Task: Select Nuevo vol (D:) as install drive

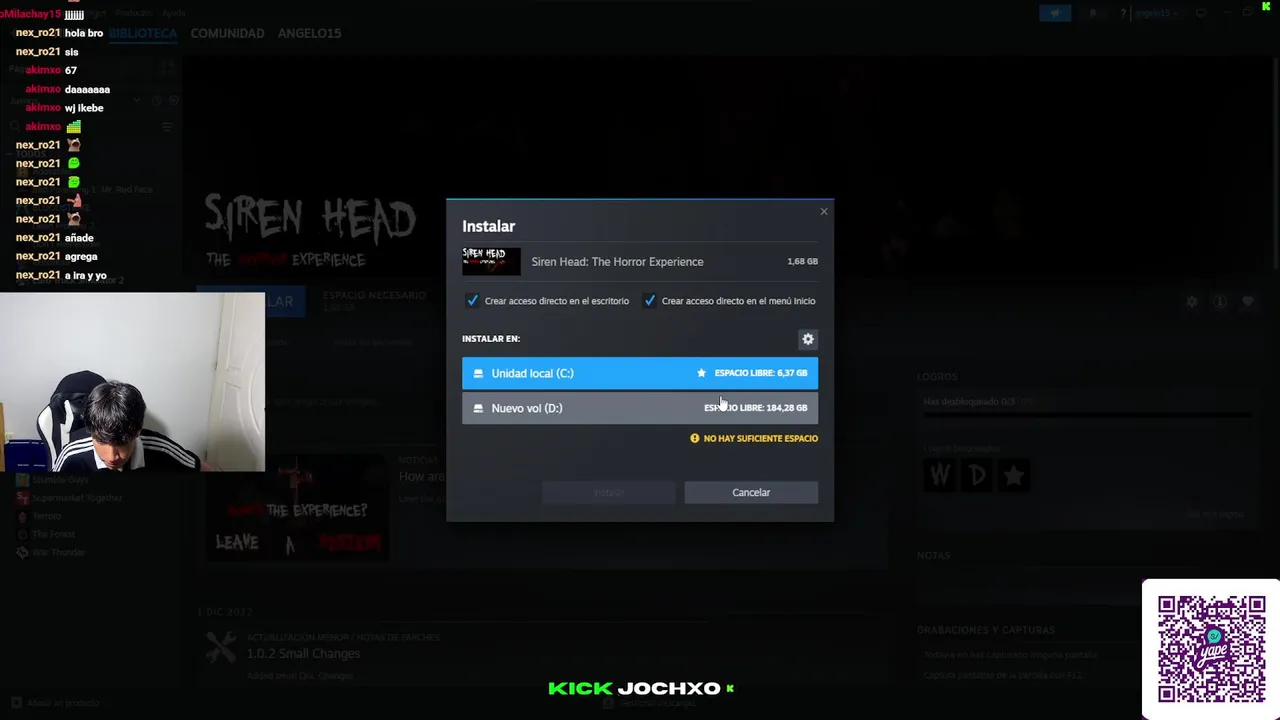Action: click(640, 408)
